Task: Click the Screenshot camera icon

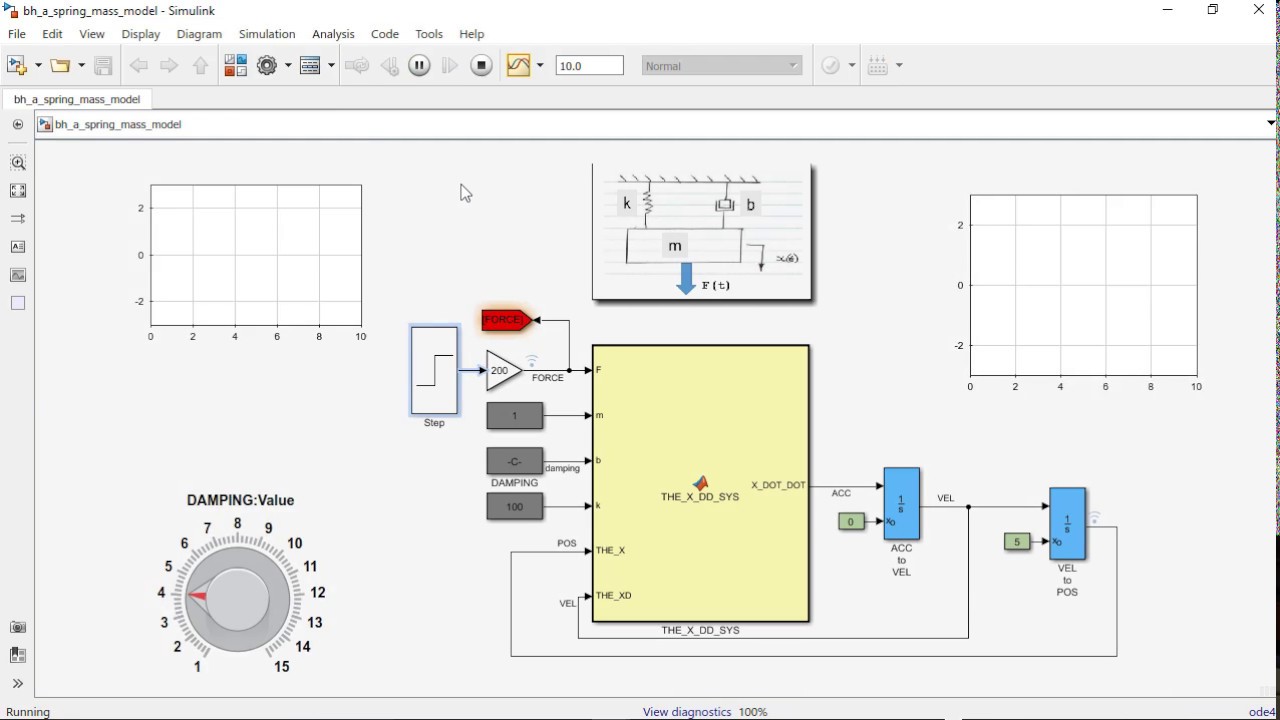Action: click(x=18, y=627)
